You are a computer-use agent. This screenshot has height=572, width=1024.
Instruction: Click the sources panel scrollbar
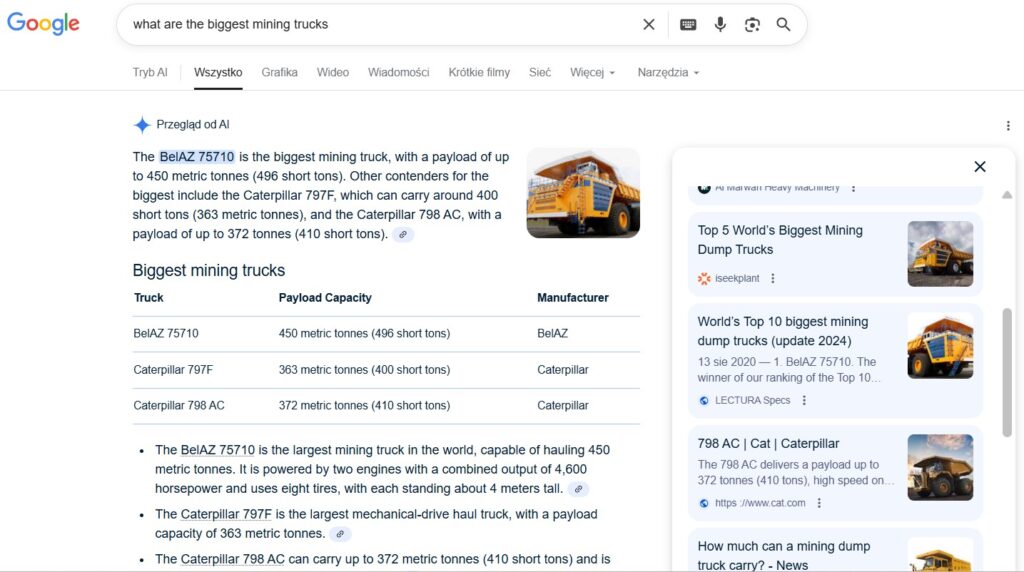point(1007,360)
